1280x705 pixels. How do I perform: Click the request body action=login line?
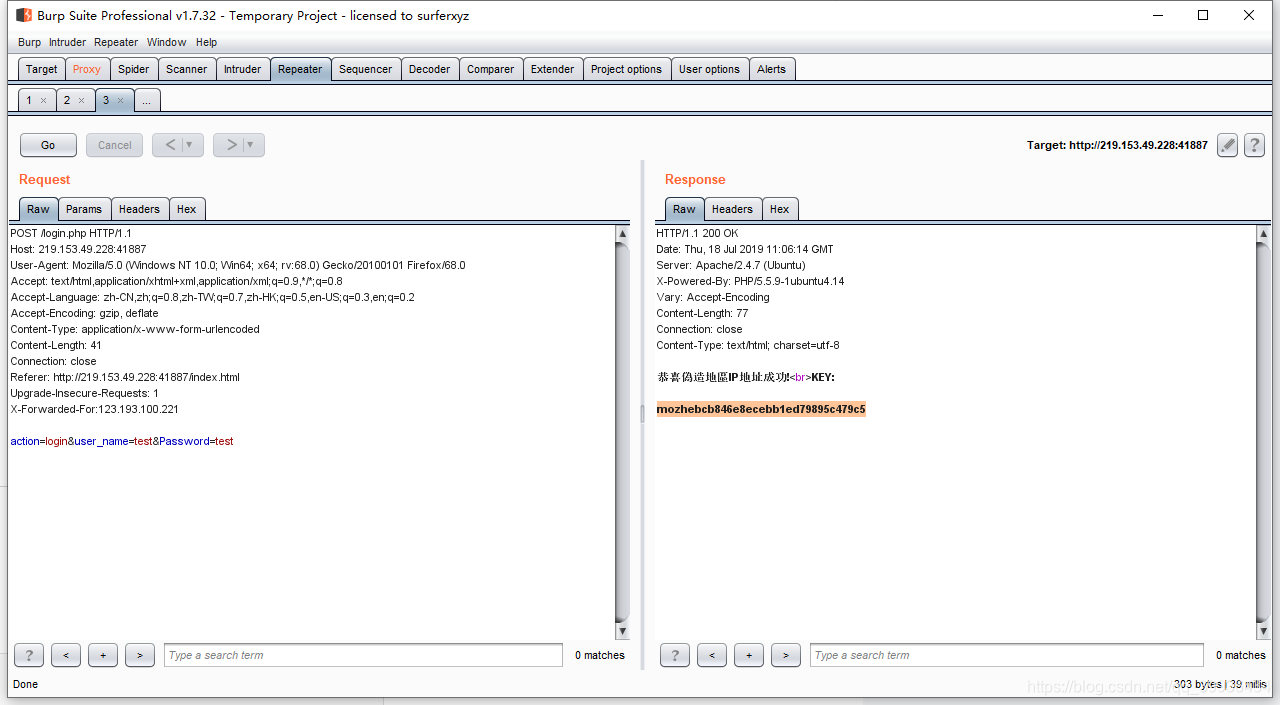pyautogui.click(x=121, y=441)
